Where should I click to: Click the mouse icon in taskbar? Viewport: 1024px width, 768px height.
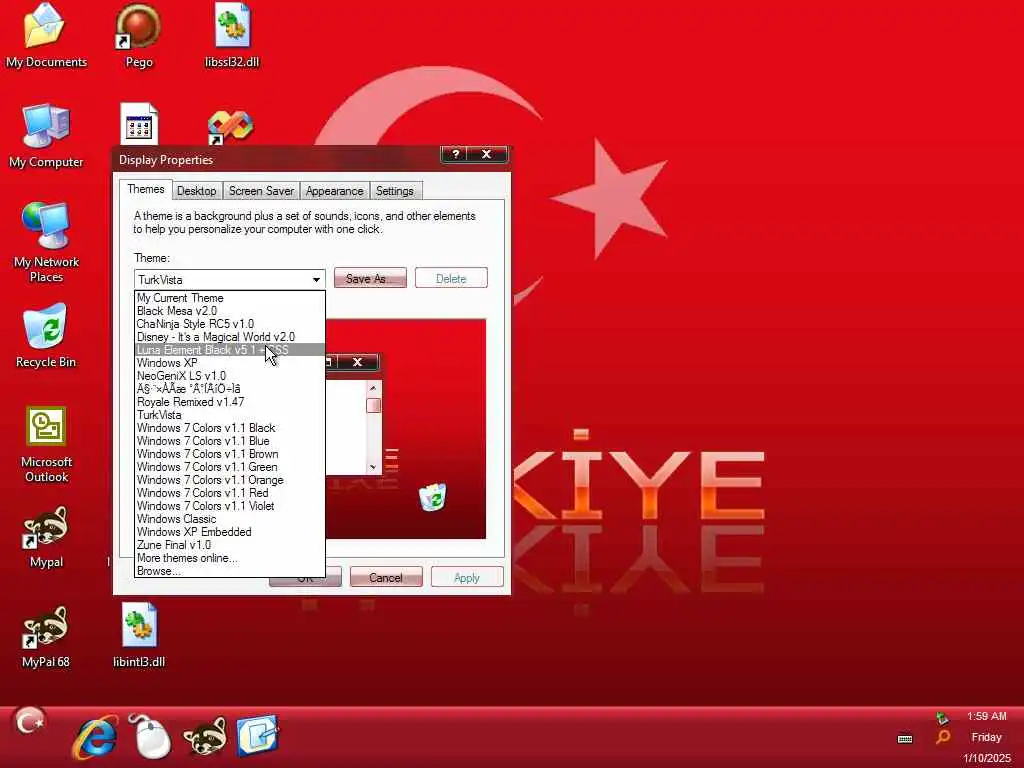150,737
